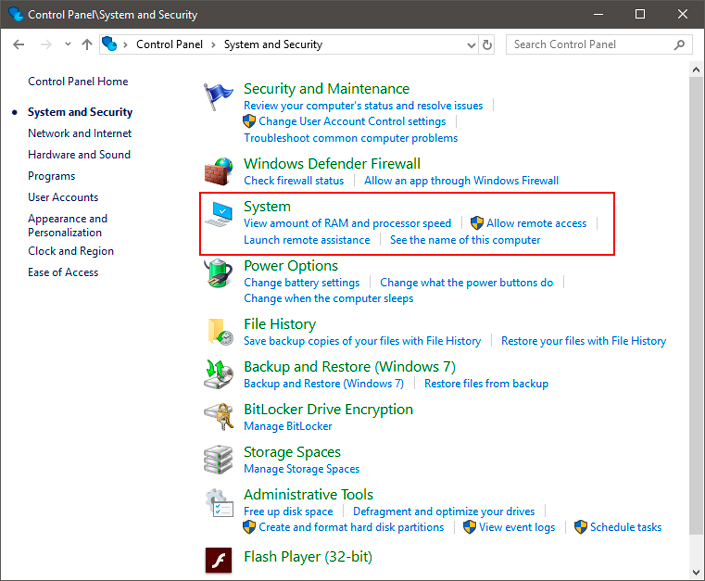Click Defragment and optimize your drives

coord(444,512)
